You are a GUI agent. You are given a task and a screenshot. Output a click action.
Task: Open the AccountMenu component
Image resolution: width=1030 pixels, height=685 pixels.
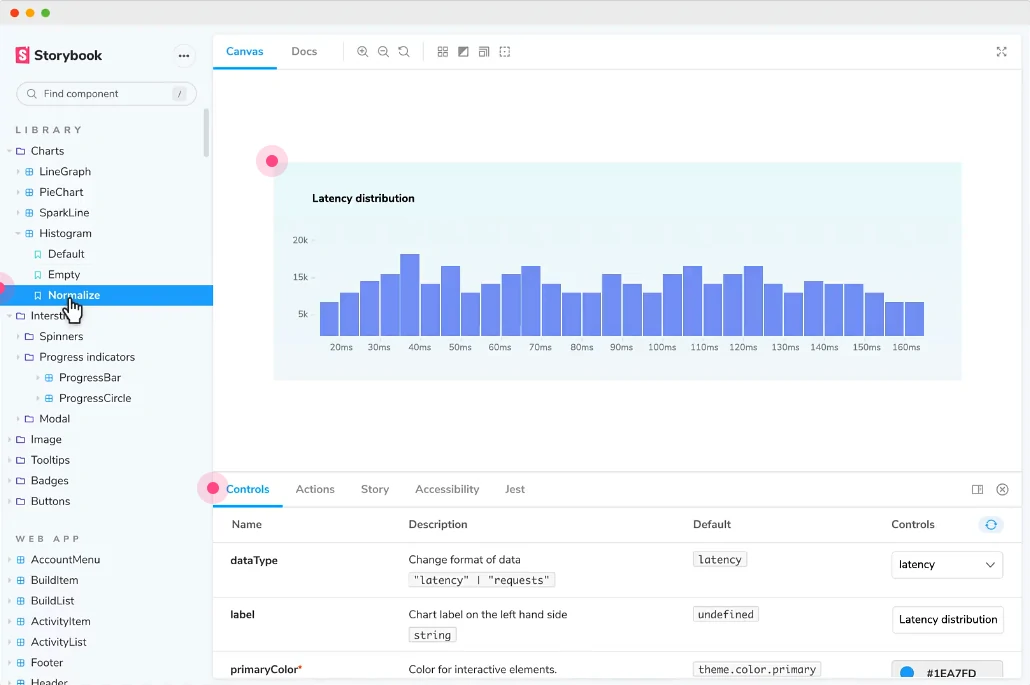point(65,560)
